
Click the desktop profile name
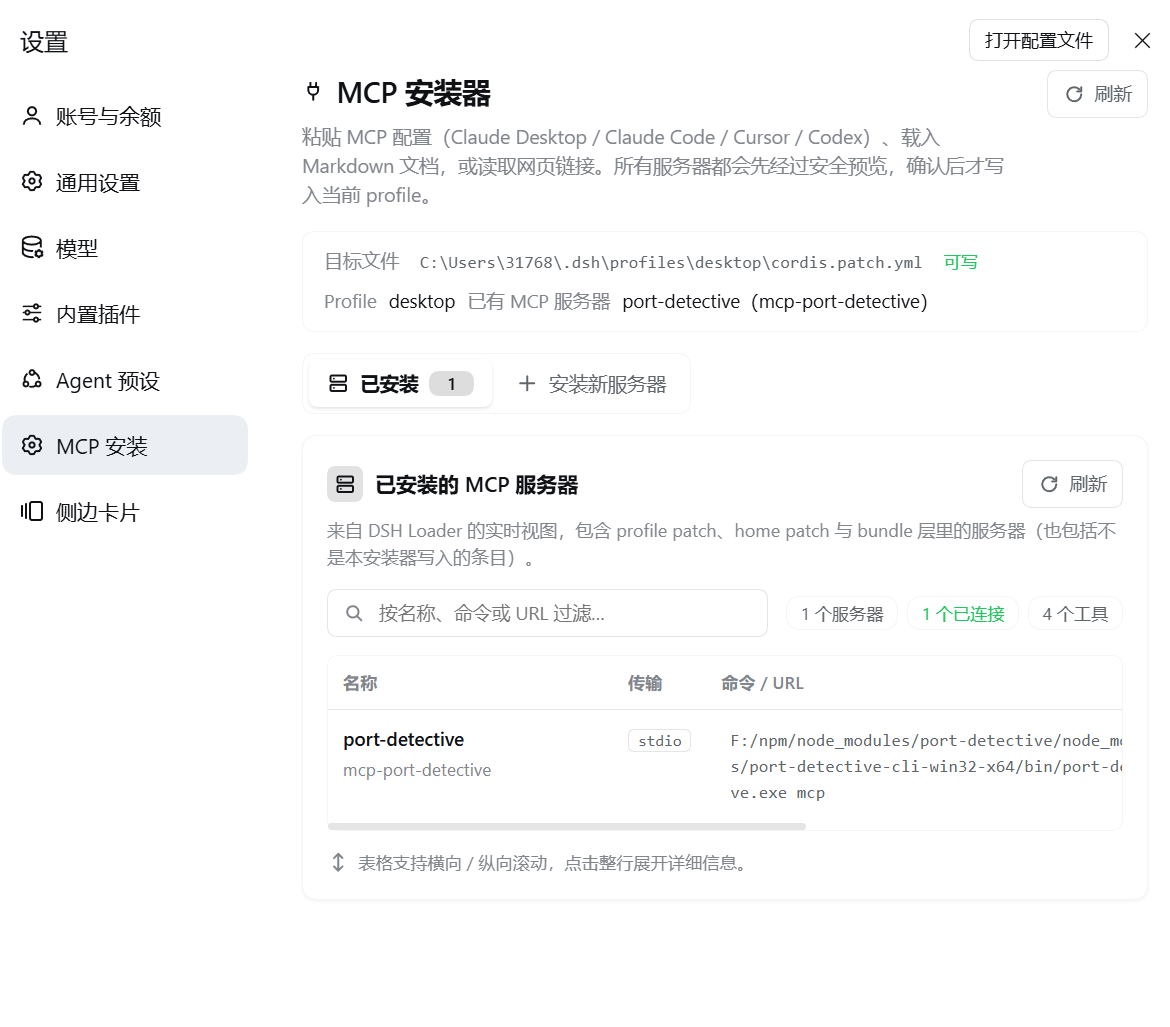[422, 302]
